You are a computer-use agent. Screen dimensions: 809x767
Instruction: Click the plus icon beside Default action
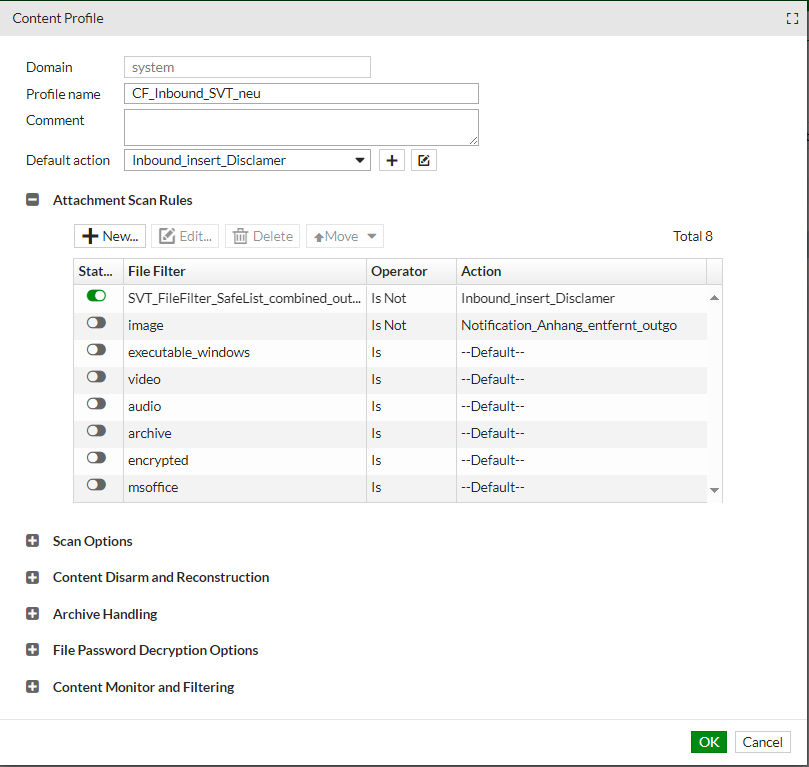pos(392,160)
